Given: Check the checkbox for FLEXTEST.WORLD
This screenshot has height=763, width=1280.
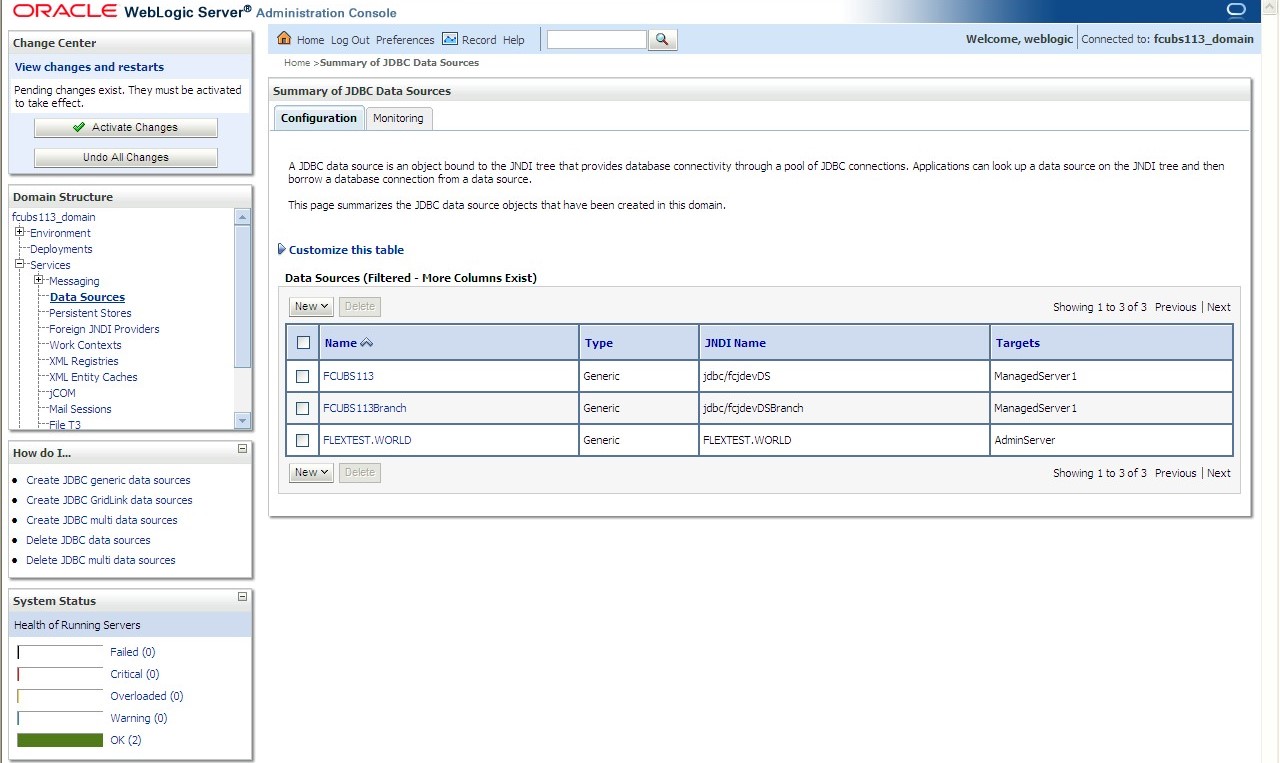Looking at the screenshot, I should click(x=304, y=440).
